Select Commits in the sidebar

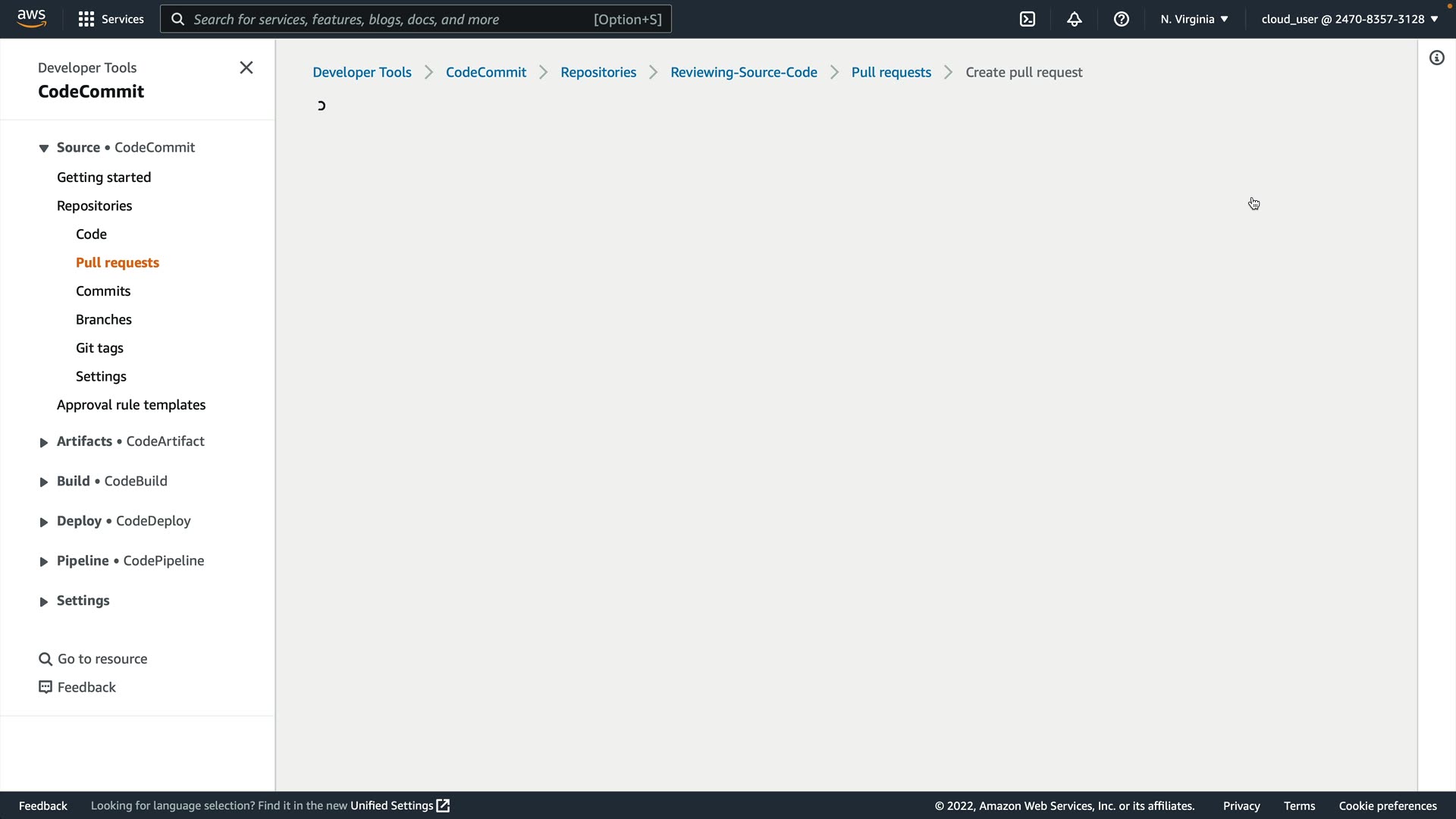pyautogui.click(x=103, y=291)
